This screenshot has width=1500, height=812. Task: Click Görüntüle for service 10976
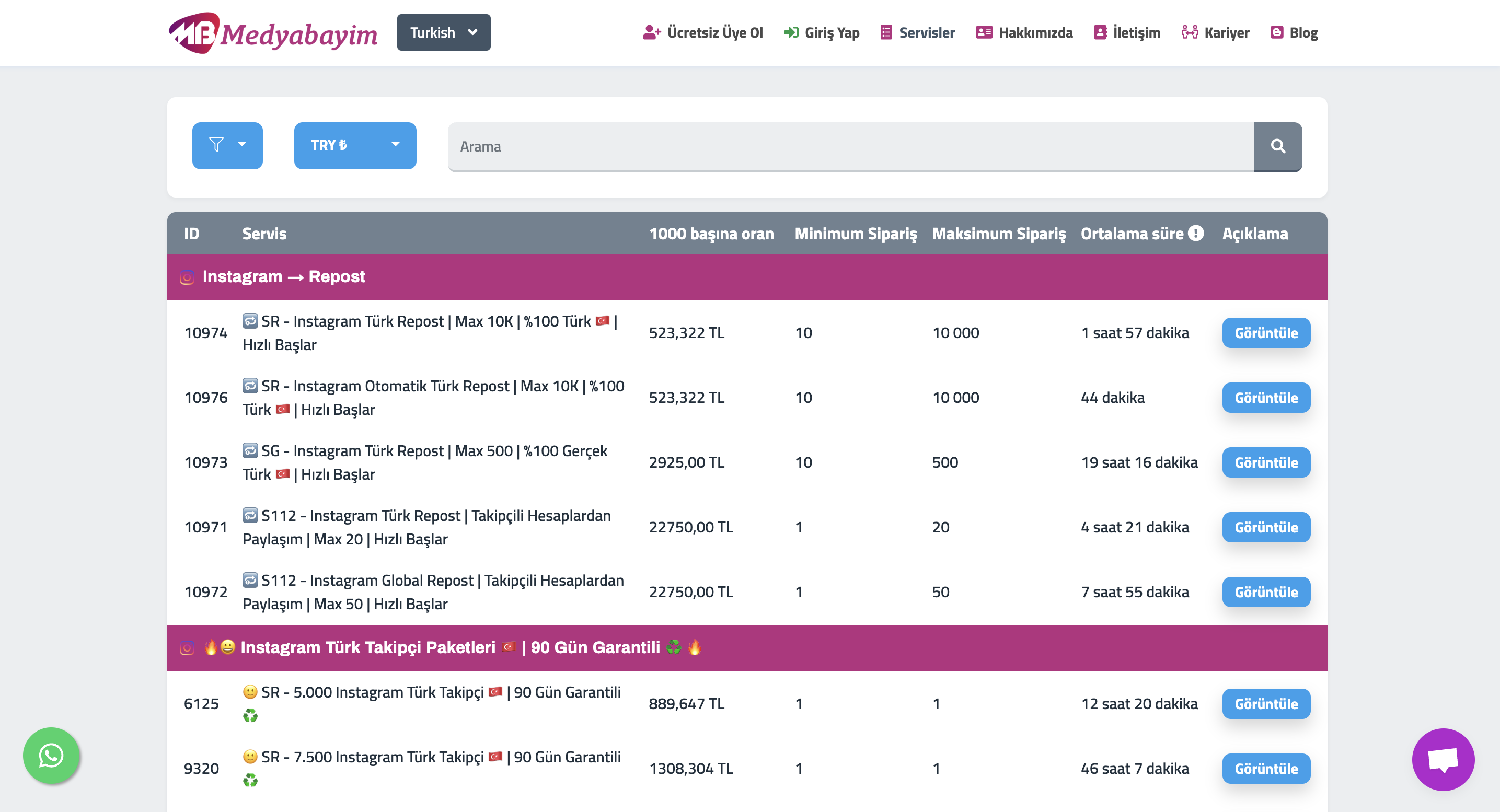1266,398
